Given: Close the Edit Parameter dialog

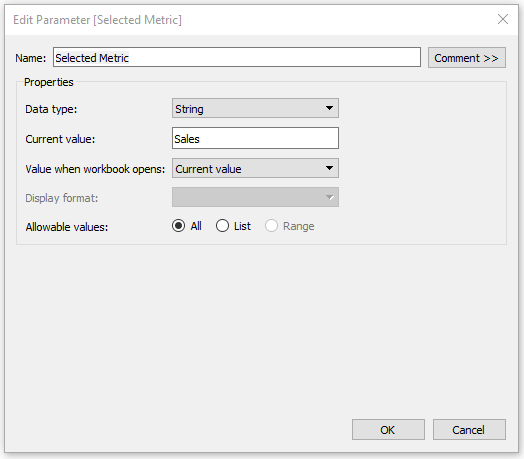Looking at the screenshot, I should point(503,19).
